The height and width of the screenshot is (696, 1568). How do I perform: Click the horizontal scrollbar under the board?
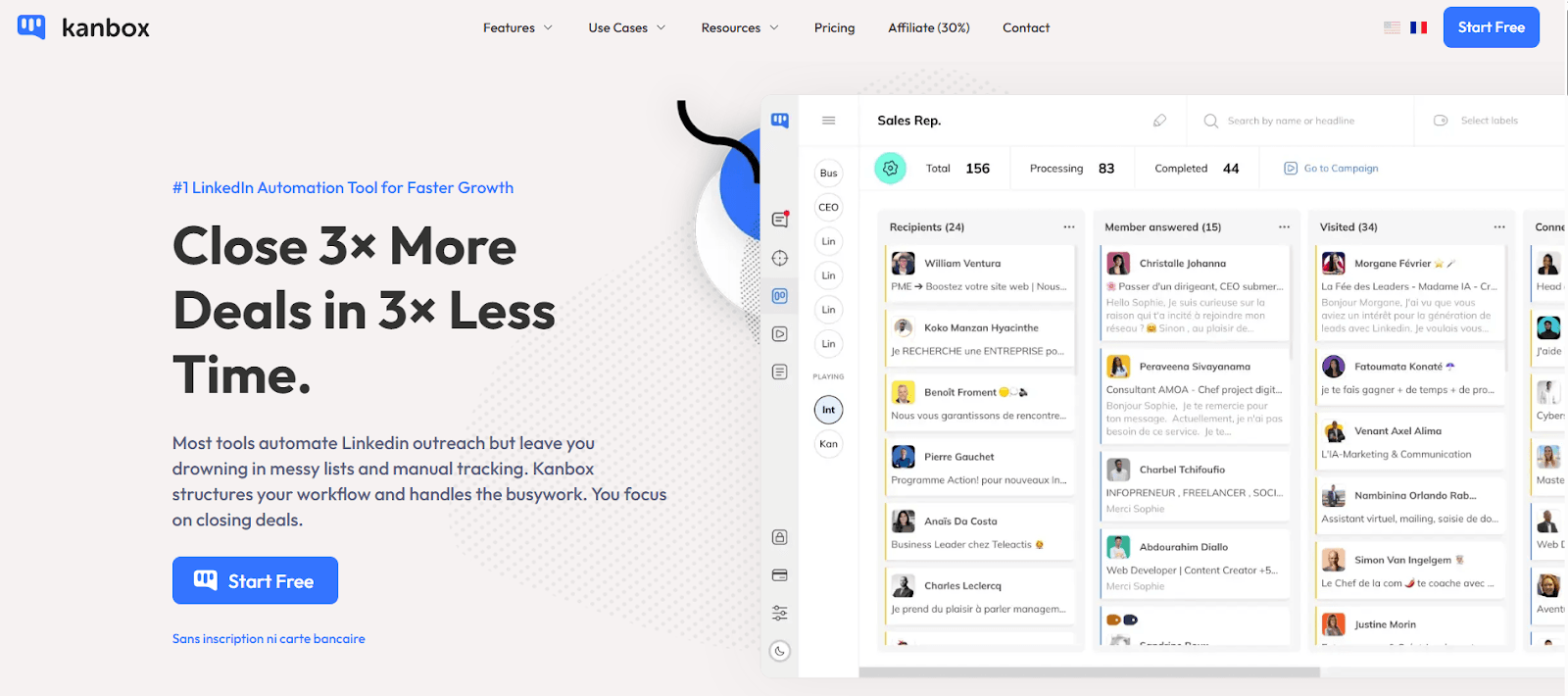[1088, 672]
